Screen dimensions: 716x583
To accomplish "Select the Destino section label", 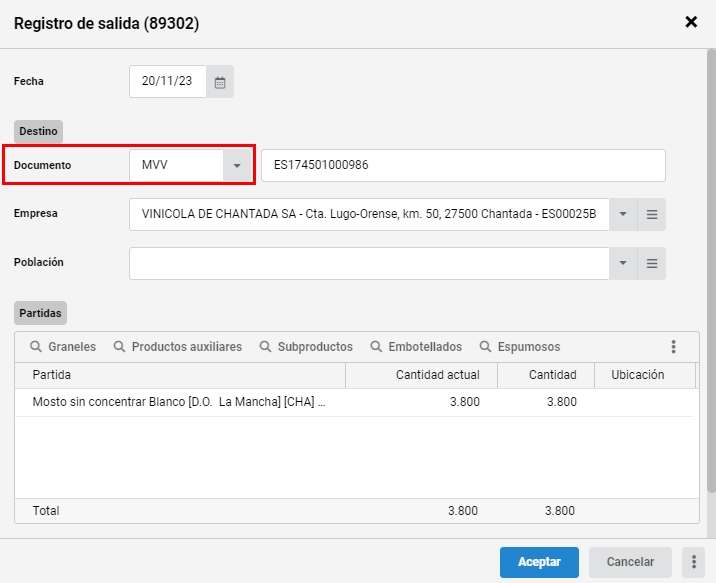I will point(38,131).
